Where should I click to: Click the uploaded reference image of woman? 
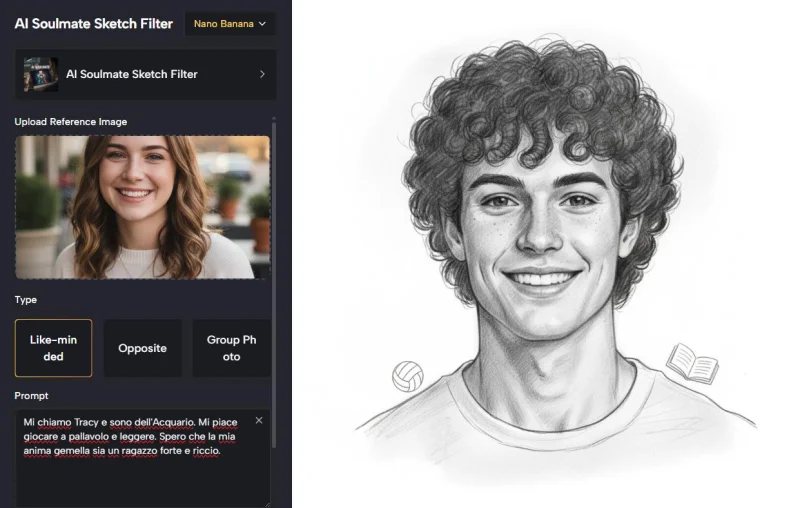(143, 207)
